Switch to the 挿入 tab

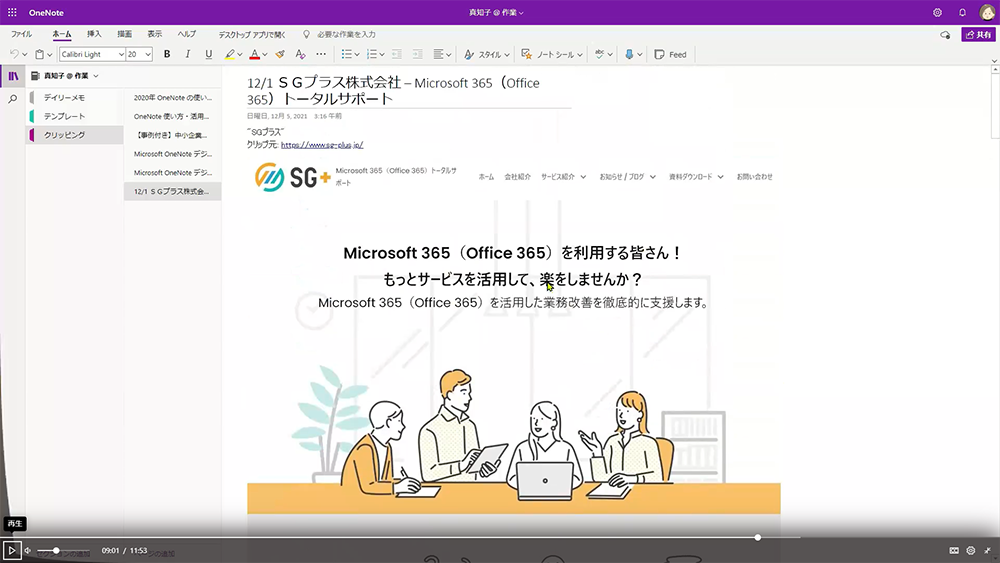click(94, 34)
